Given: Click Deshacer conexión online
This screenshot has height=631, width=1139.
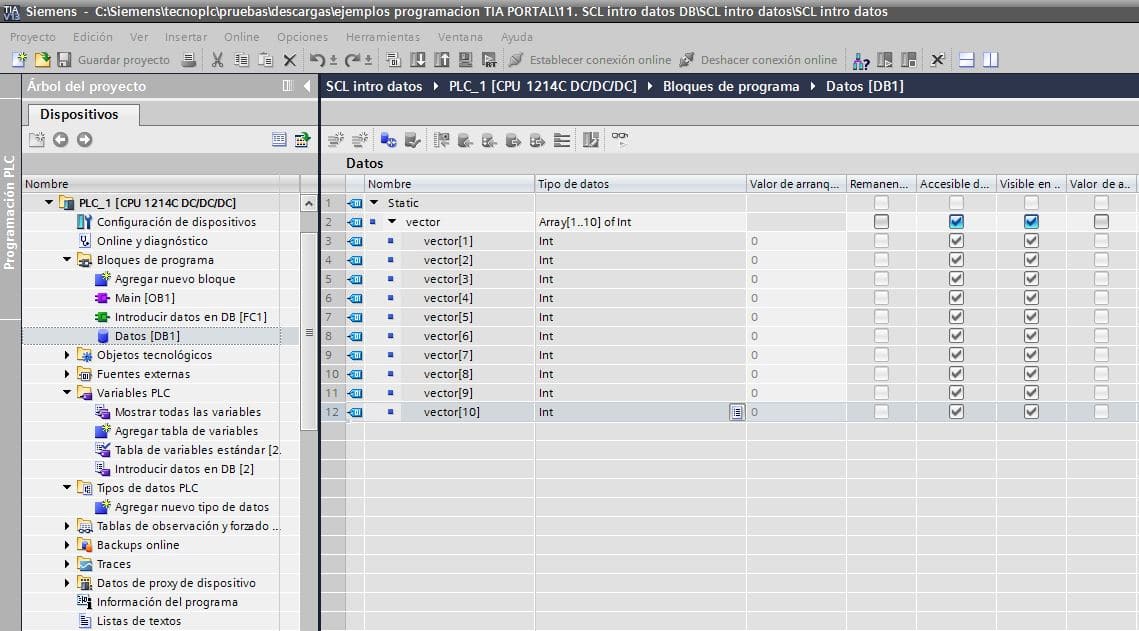Looking at the screenshot, I should pos(758,60).
